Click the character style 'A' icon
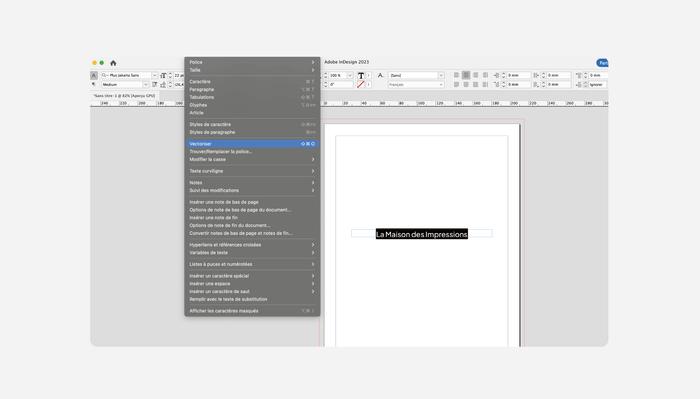Viewport: 700px width, 399px height. (380, 75)
